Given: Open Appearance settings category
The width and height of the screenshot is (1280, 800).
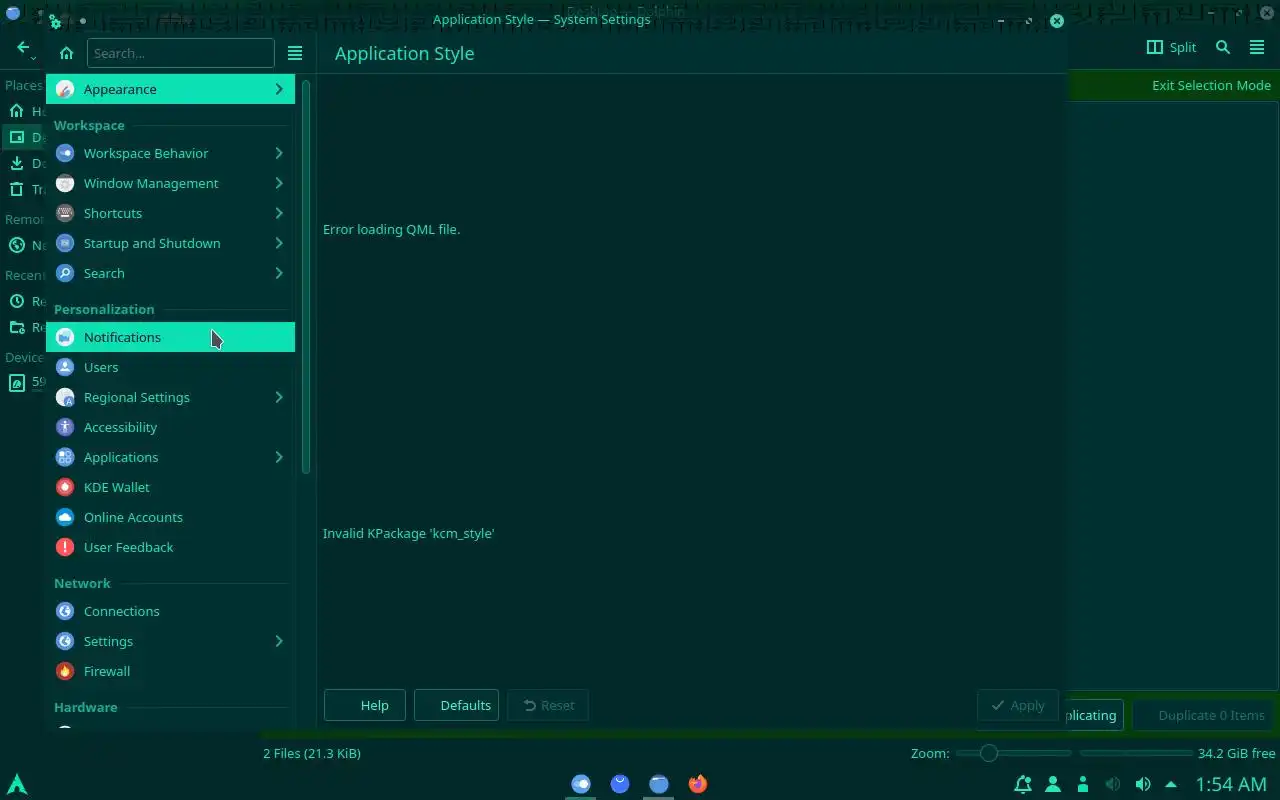Looking at the screenshot, I should click(x=170, y=89).
